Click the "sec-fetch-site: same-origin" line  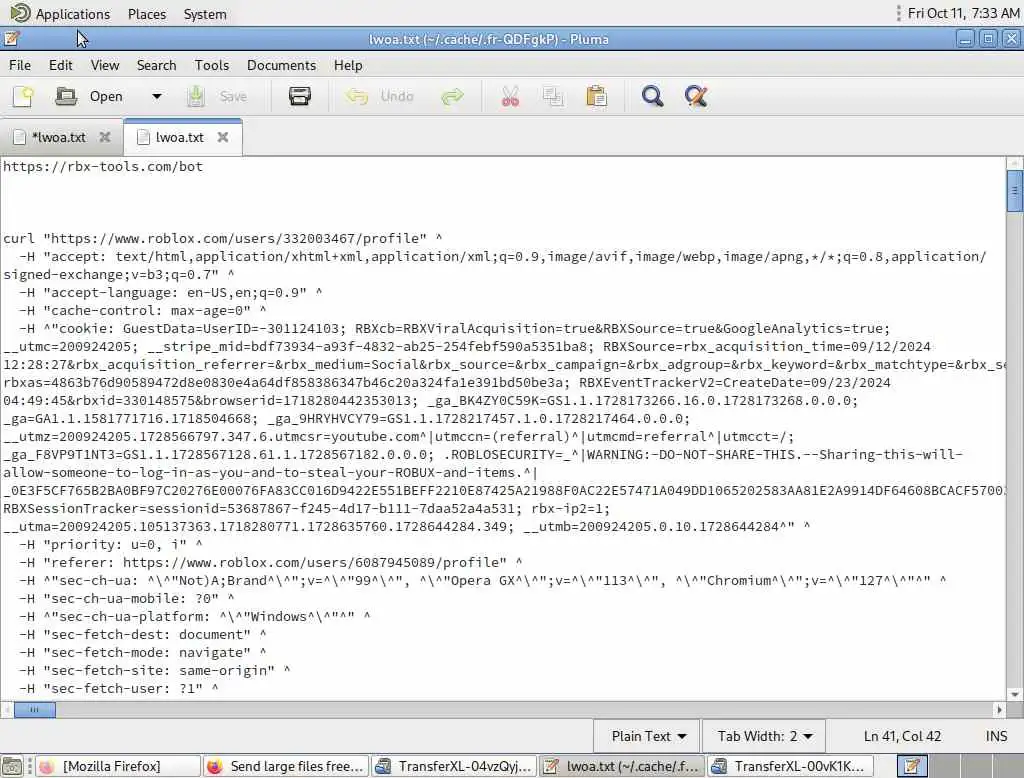[x=155, y=670]
